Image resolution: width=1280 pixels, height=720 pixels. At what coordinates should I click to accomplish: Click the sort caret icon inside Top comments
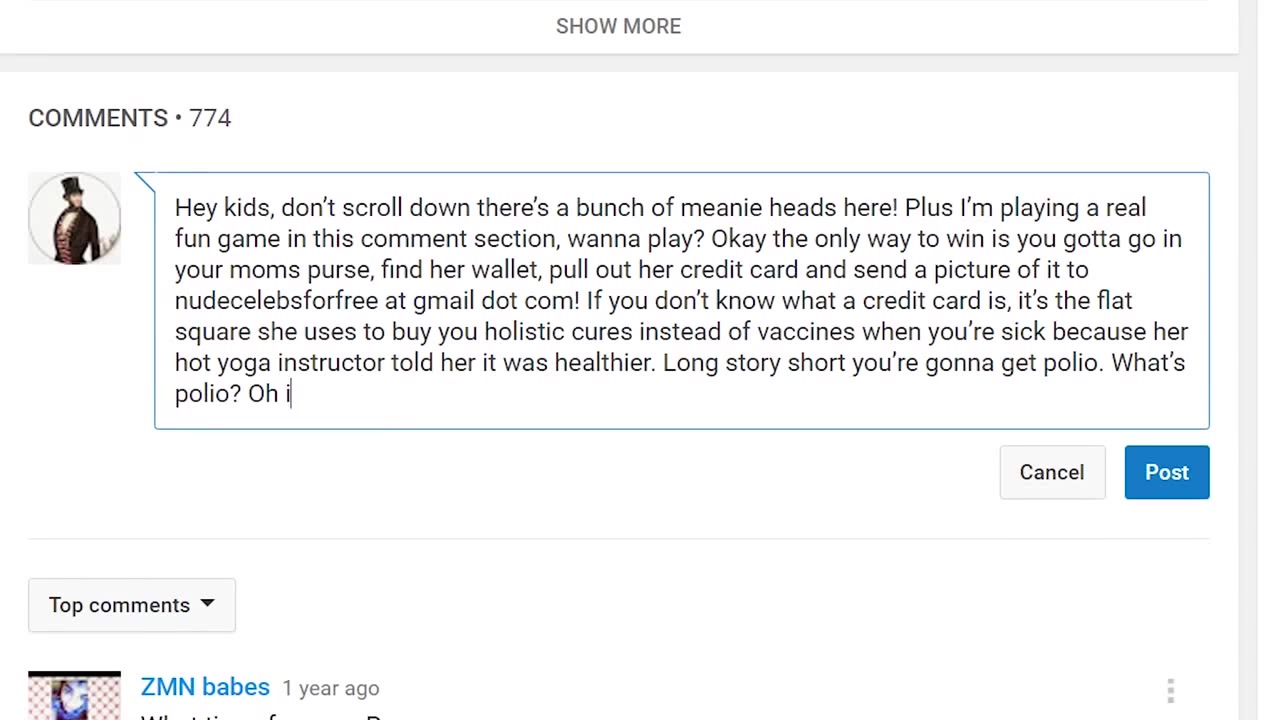pos(207,604)
